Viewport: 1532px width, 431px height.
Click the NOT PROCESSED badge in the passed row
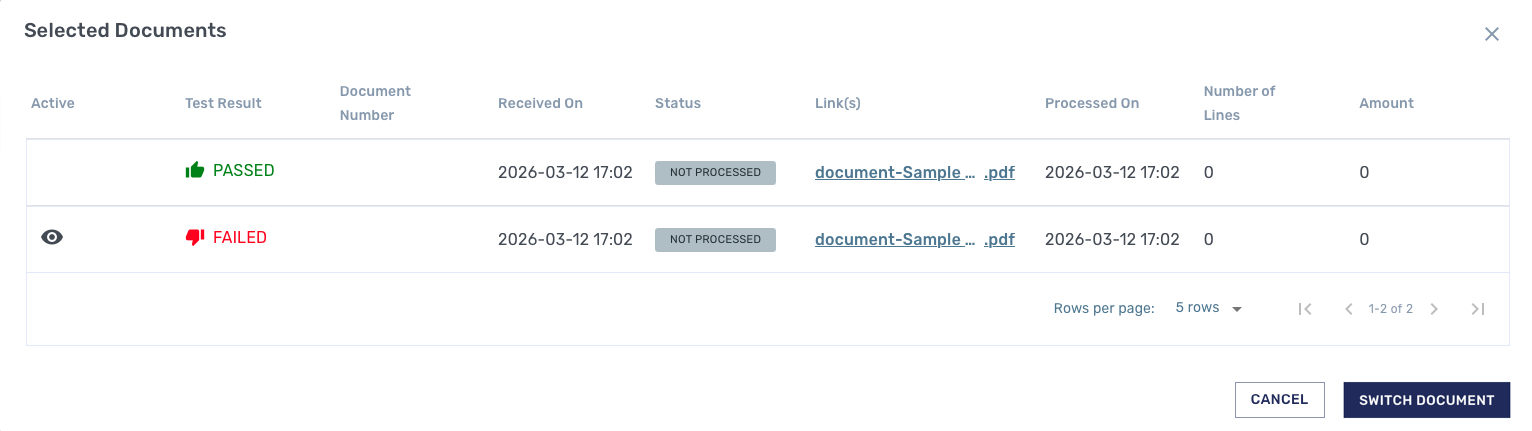pyautogui.click(x=715, y=172)
